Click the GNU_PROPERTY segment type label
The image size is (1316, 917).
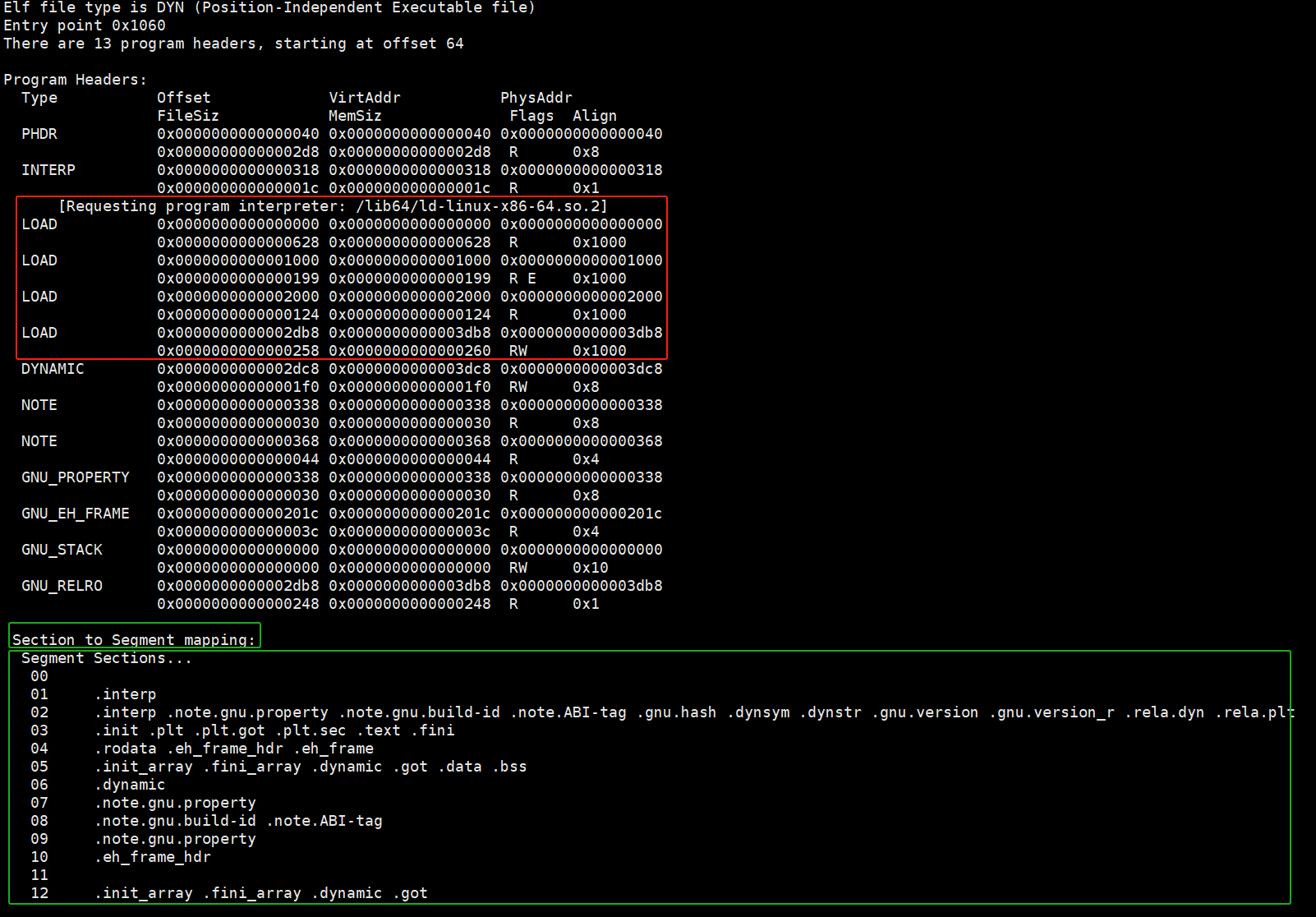tap(76, 477)
